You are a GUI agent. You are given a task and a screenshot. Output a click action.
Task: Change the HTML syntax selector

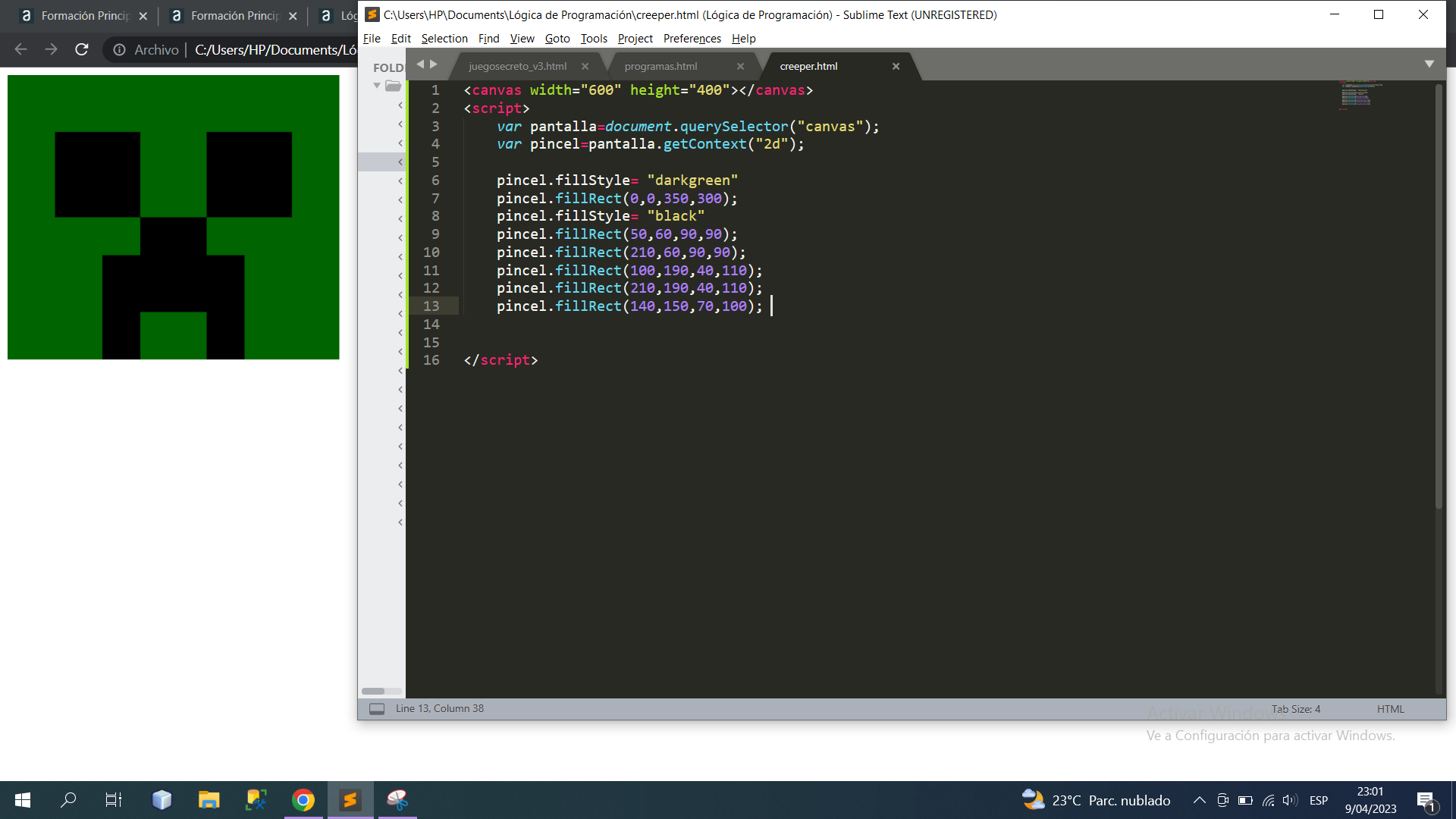1390,709
